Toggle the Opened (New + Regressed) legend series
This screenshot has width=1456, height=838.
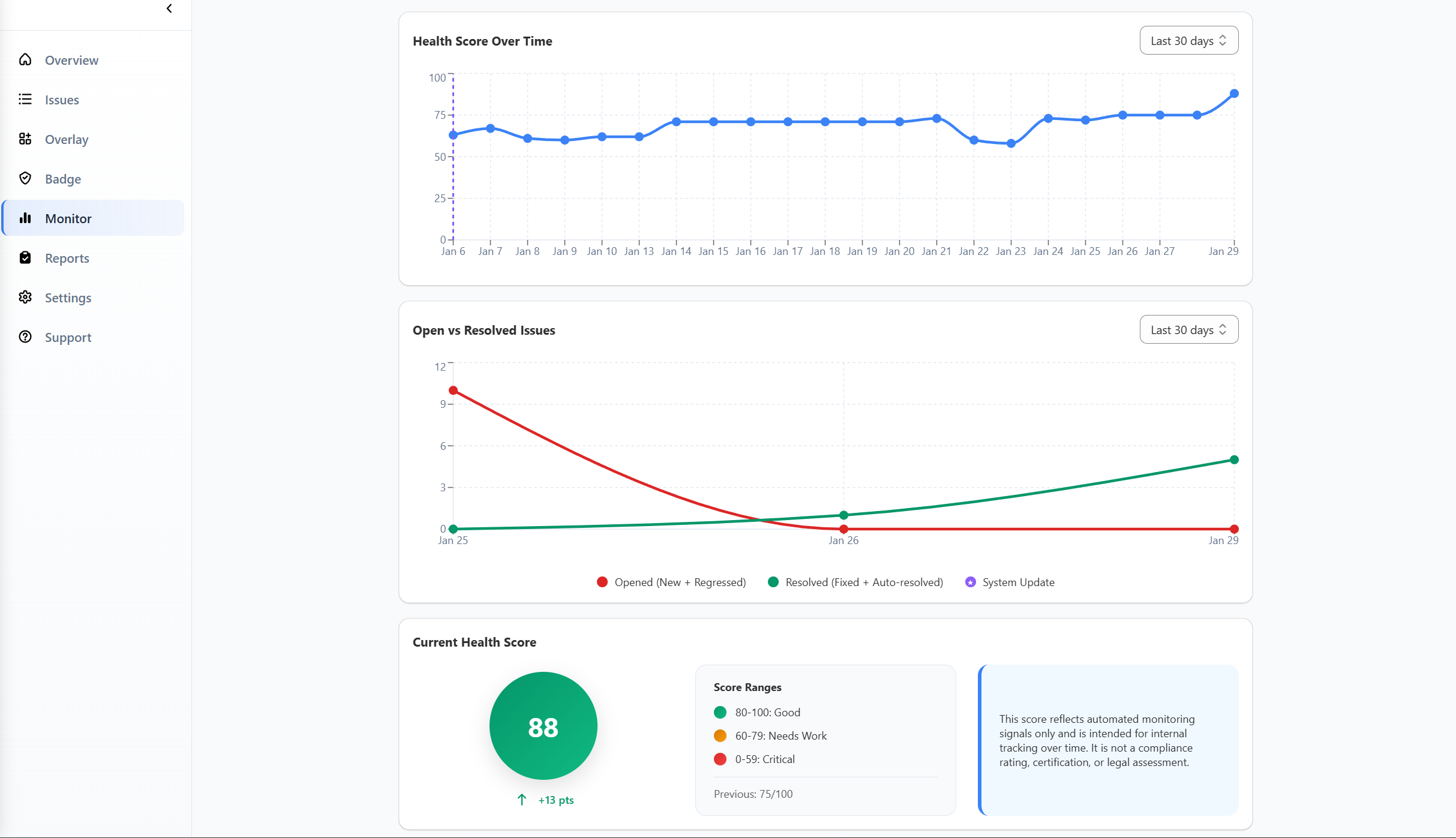point(671,582)
